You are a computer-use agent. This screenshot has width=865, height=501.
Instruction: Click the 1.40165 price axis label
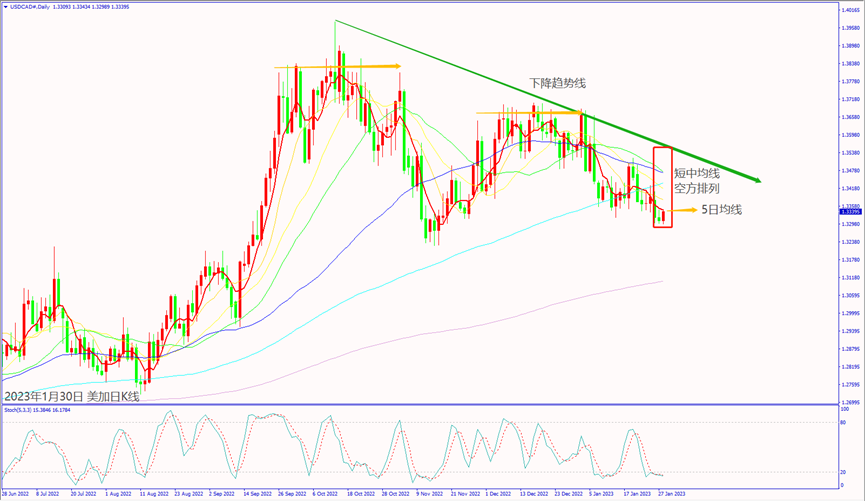tap(850, 10)
